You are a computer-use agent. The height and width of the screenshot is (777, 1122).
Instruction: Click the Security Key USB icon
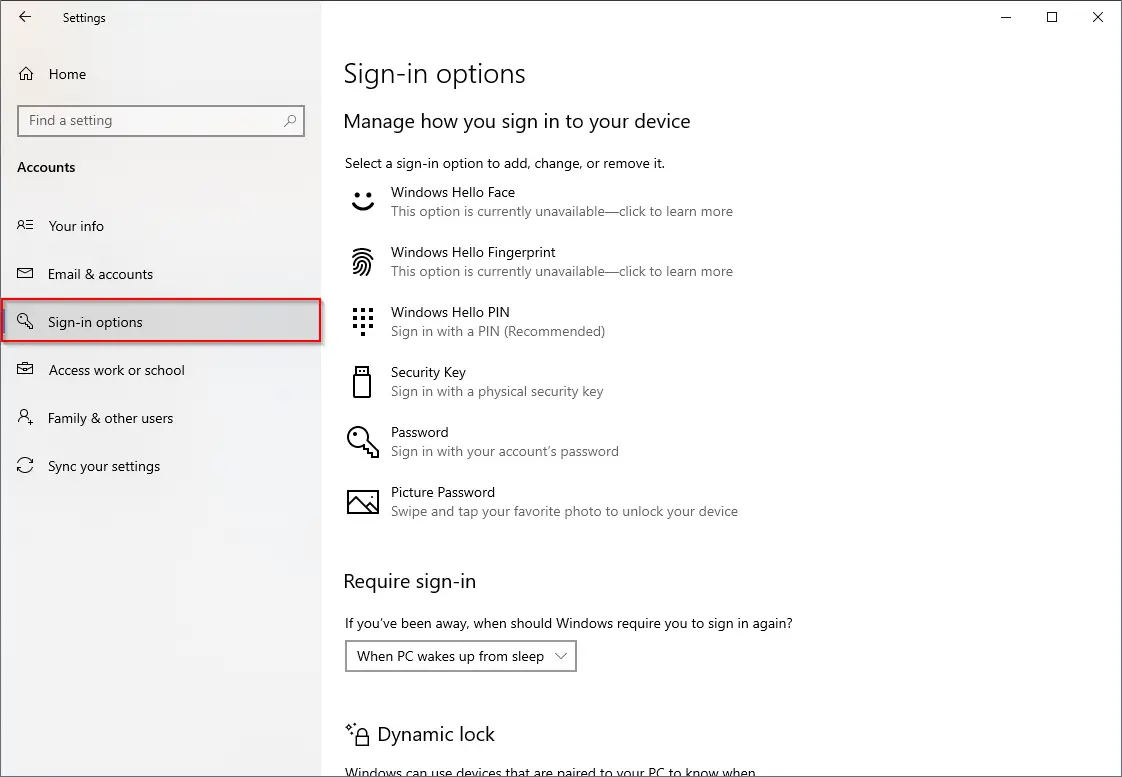pos(362,381)
